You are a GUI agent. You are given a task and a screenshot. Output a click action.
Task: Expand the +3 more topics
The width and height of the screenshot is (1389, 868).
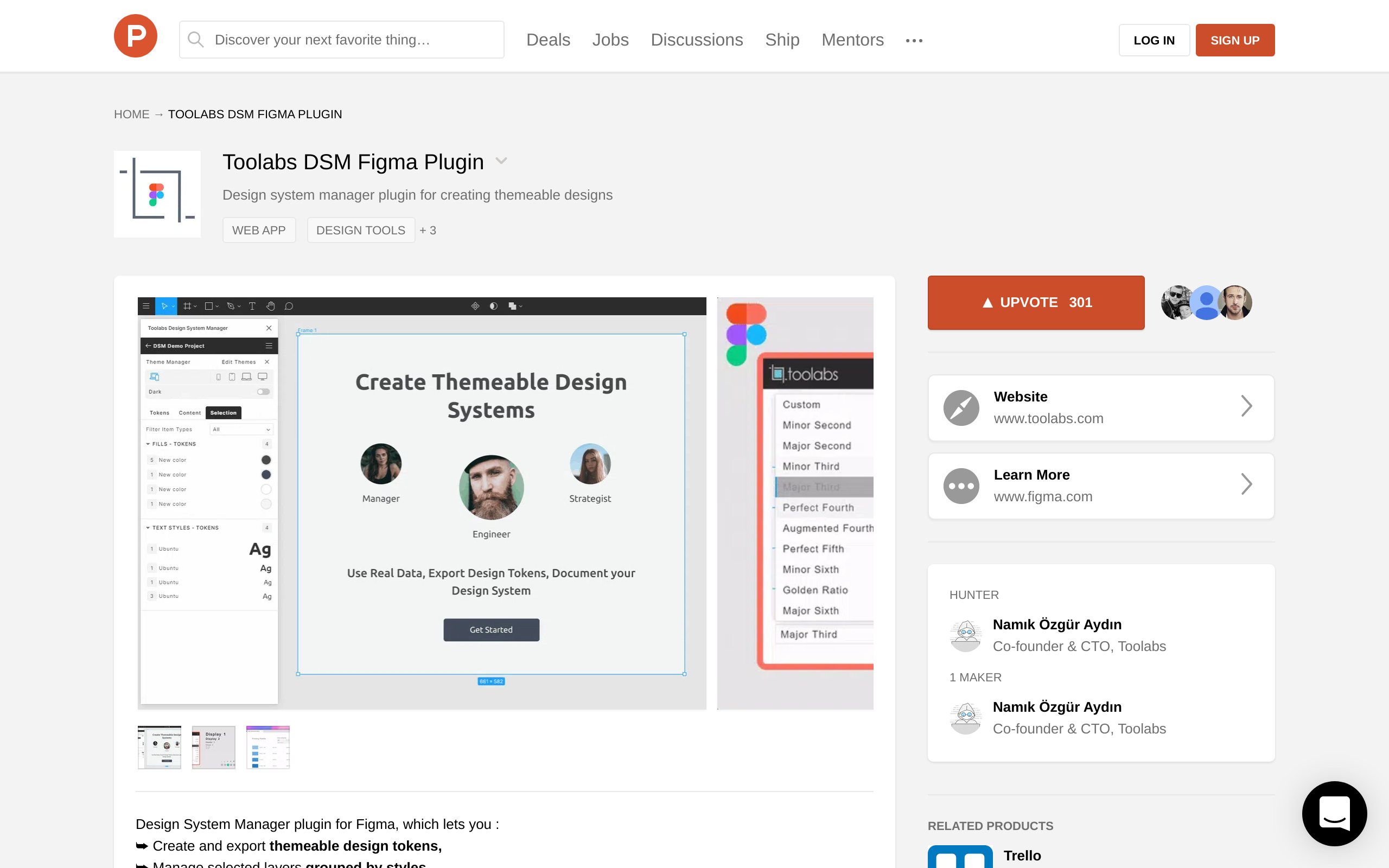(428, 230)
